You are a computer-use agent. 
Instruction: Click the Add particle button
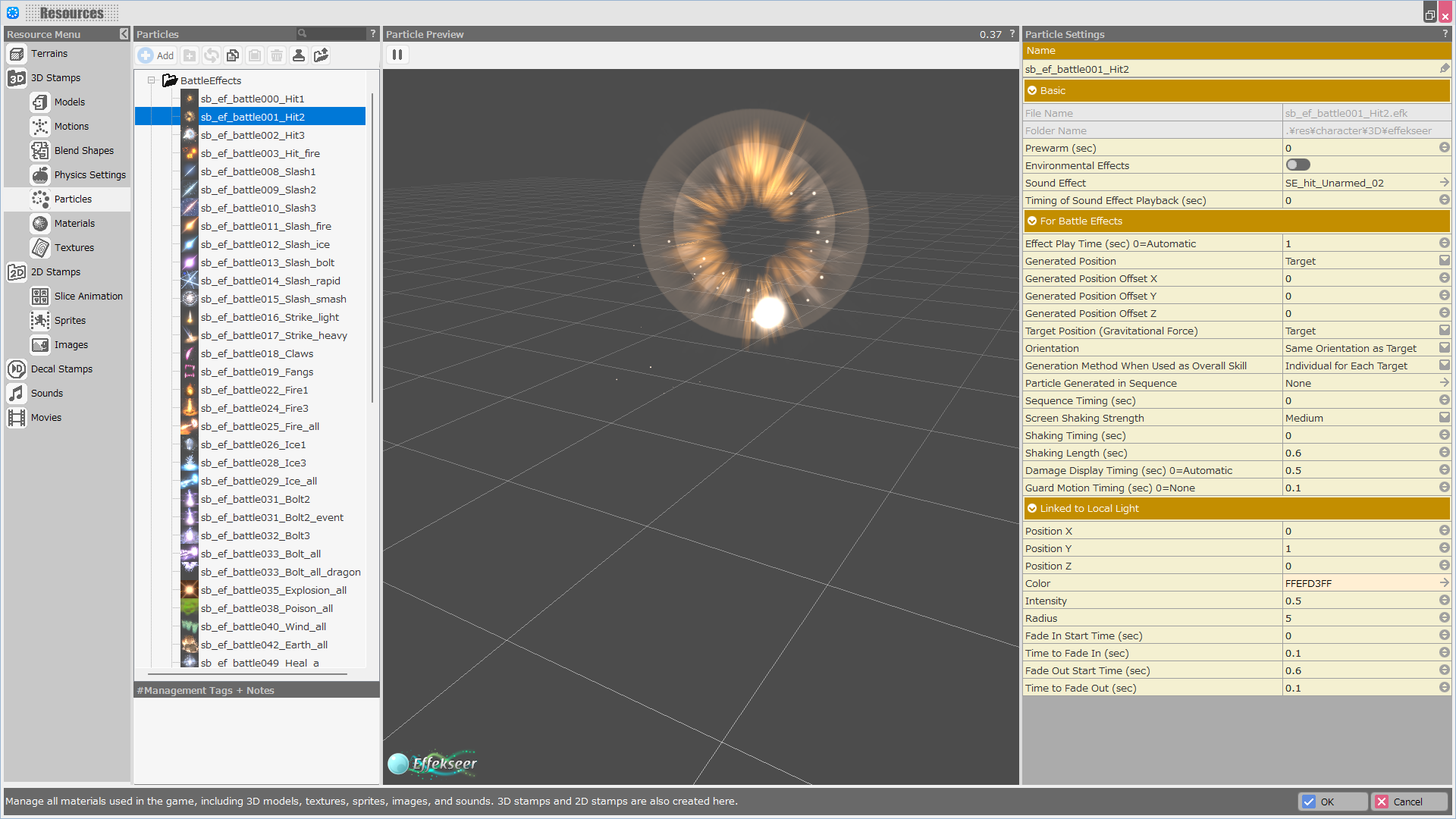click(x=156, y=55)
